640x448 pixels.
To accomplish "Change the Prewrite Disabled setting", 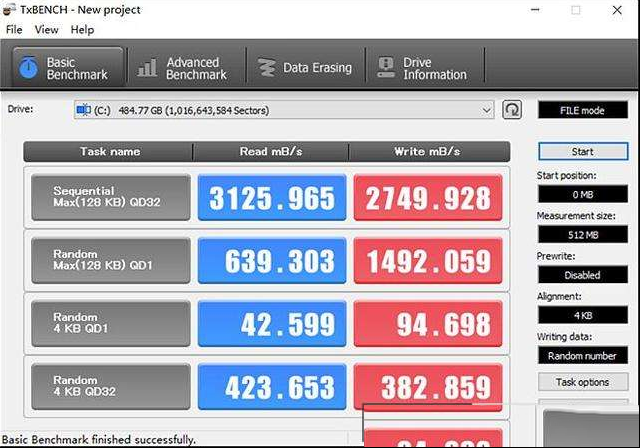I will [583, 275].
